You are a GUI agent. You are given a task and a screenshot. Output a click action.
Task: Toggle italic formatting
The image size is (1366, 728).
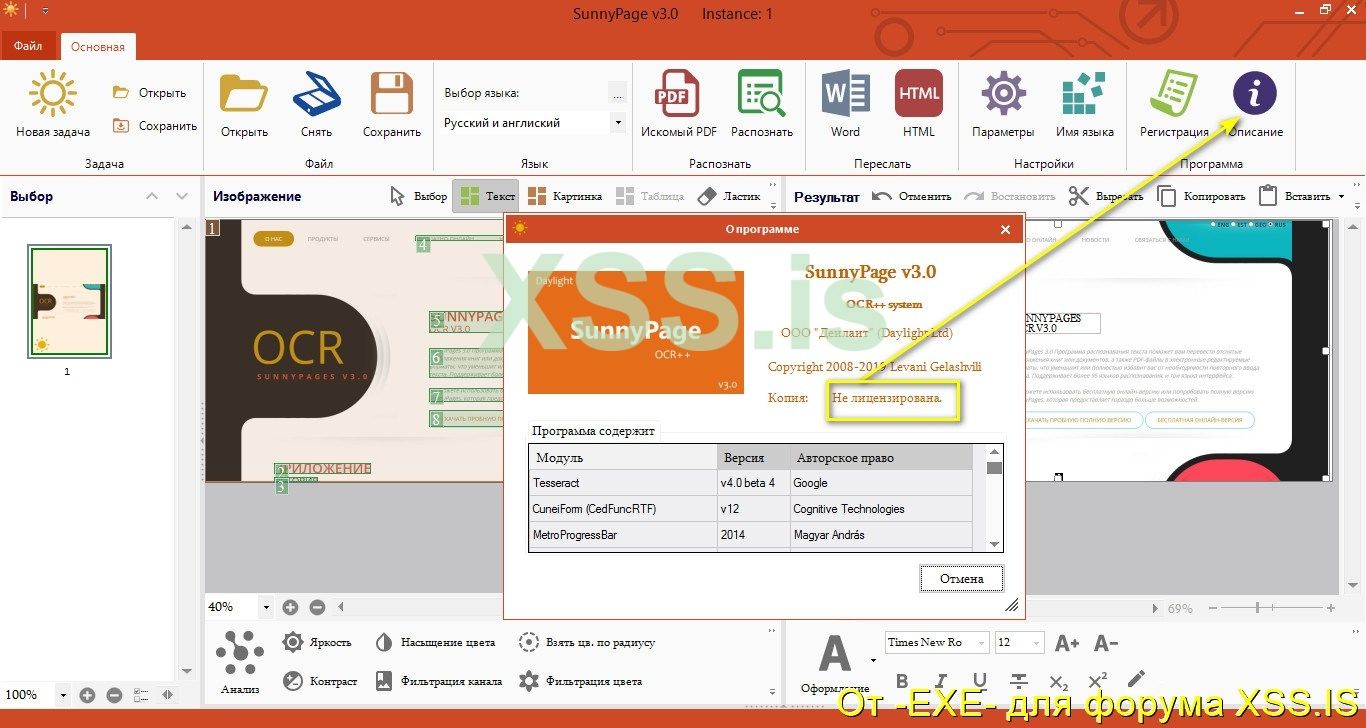pos(941,682)
